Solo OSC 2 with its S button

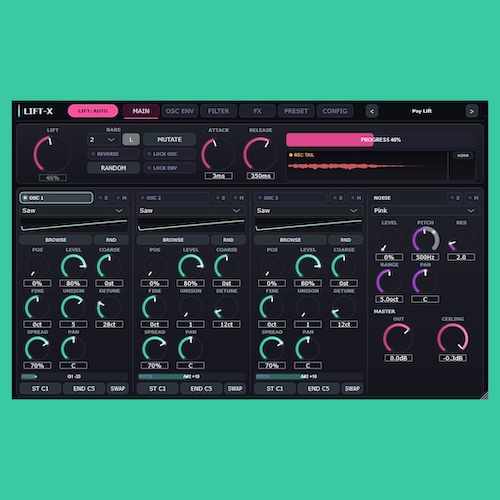coord(221,198)
